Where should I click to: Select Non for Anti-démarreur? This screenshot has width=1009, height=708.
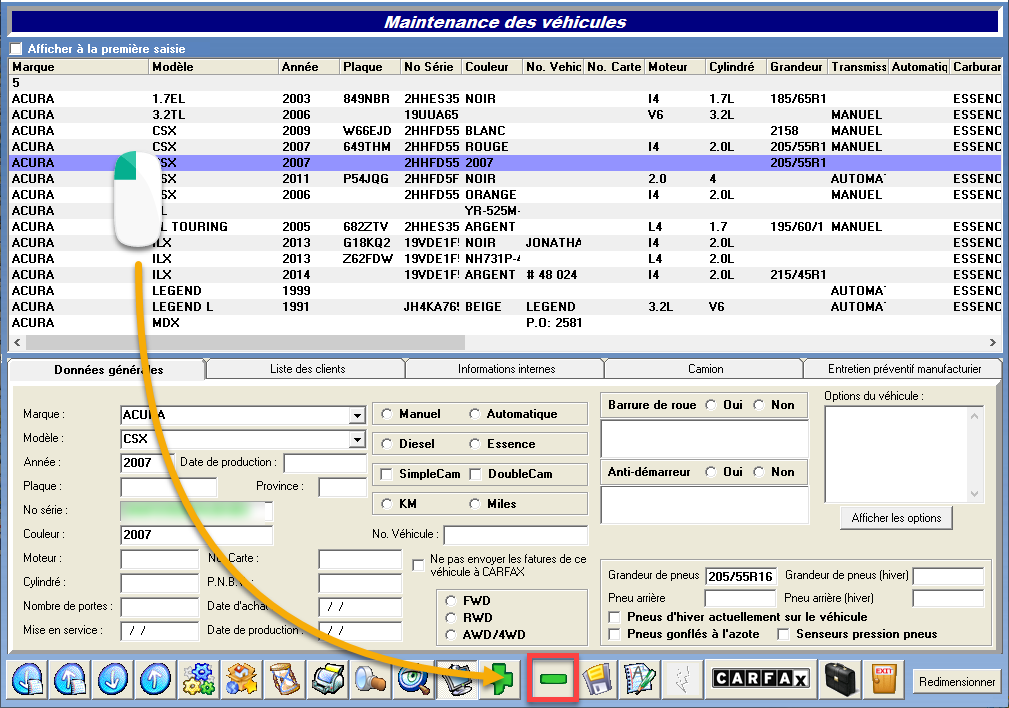point(759,472)
